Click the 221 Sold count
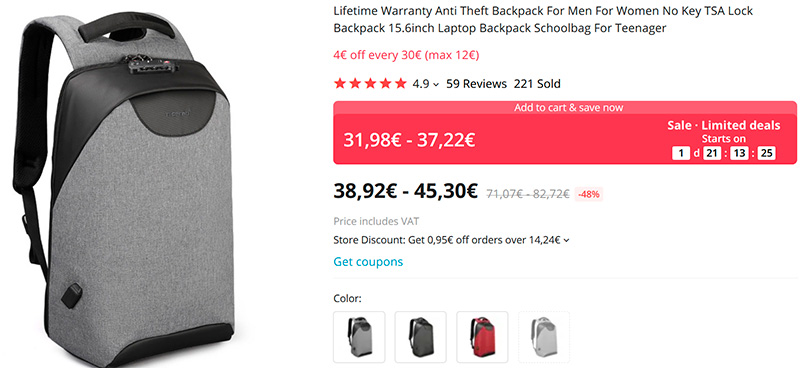Viewport: 800px width, 368px height. [x=537, y=84]
